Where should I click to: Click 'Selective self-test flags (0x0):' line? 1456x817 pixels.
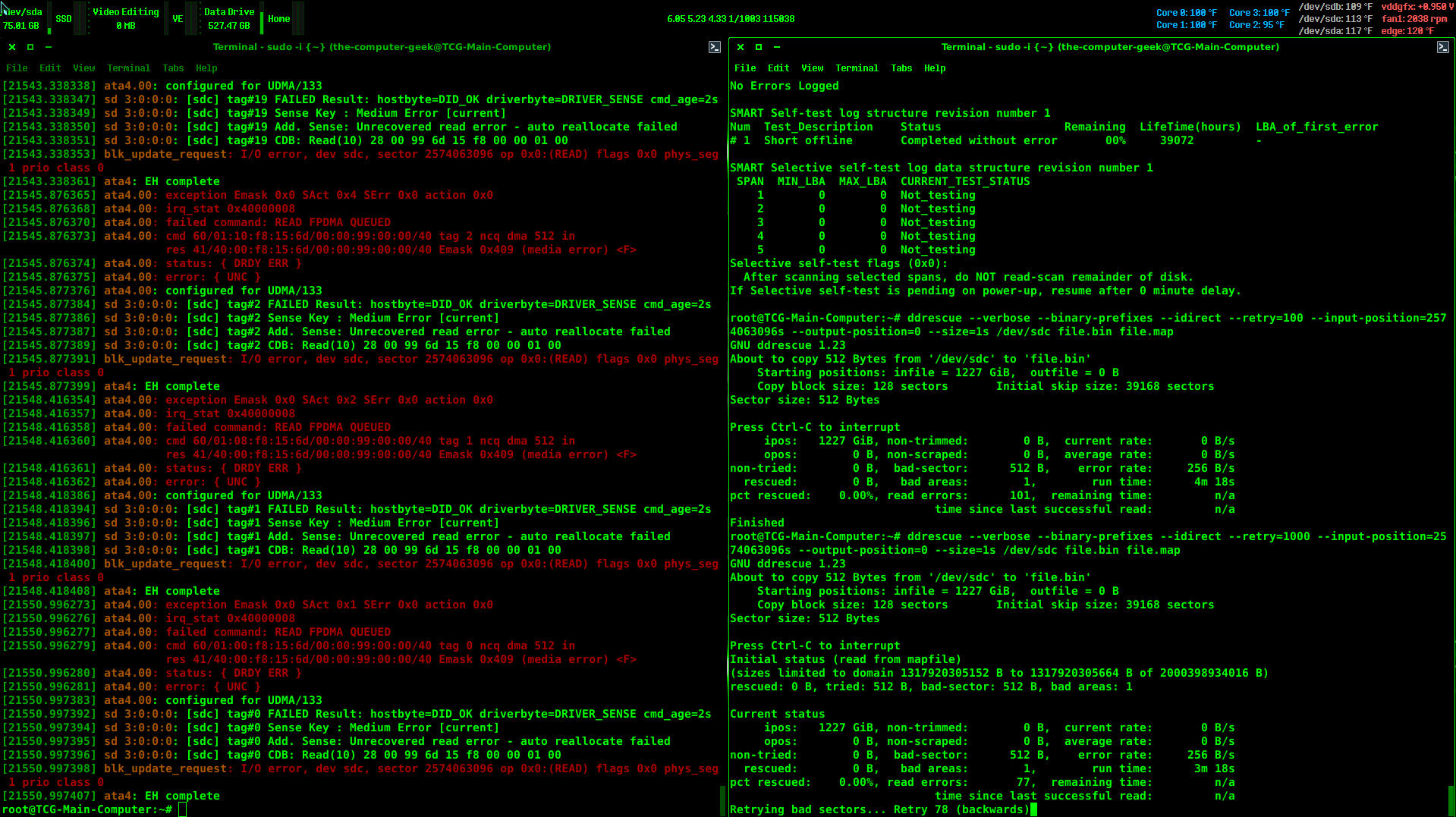pos(839,263)
